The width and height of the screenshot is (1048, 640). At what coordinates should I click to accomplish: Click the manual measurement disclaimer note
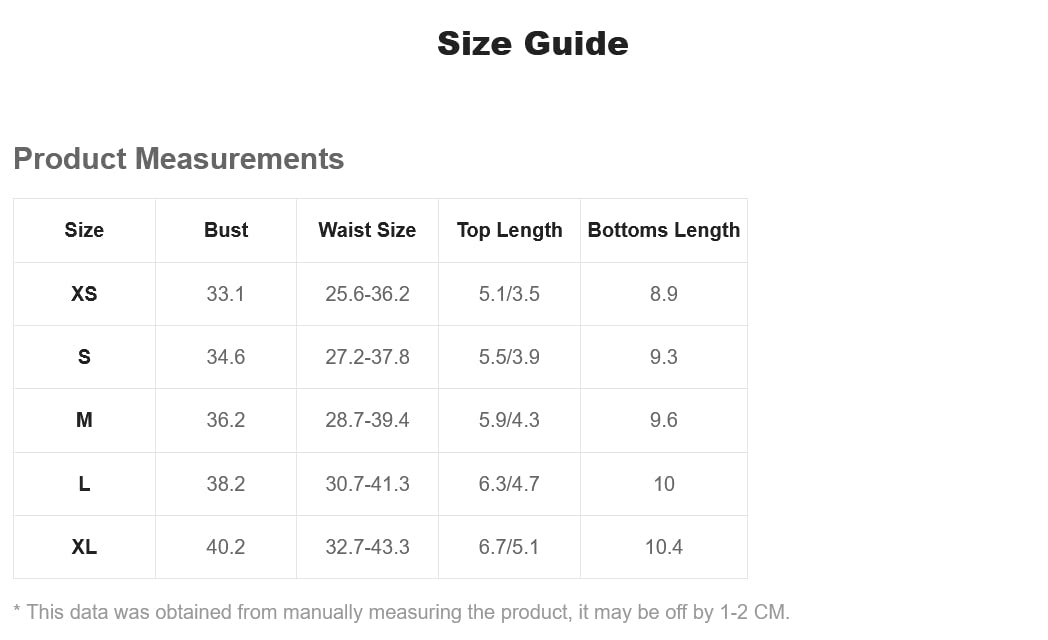pos(401,612)
